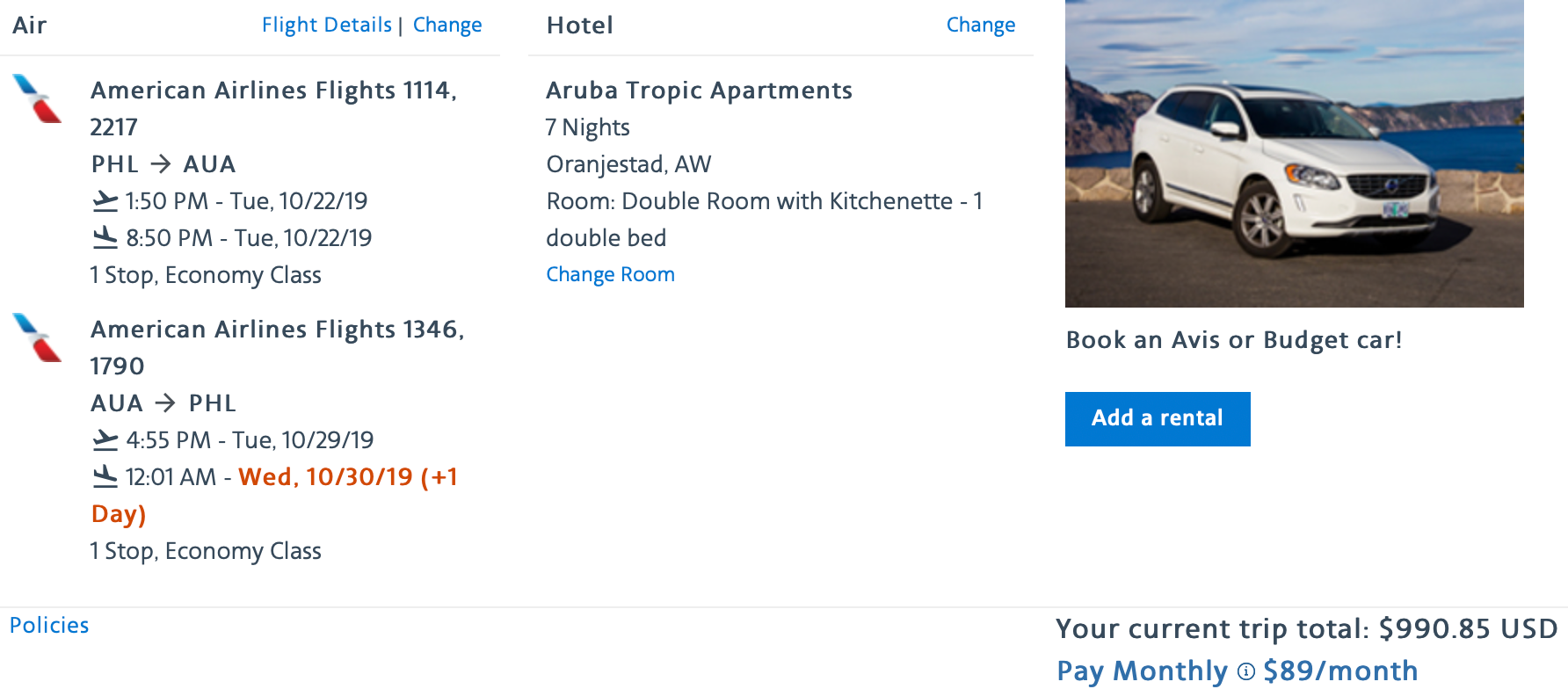The height and width of the screenshot is (689, 1568).
Task: Click the Aruba Tropic Apartments hotel name
Action: tap(699, 91)
